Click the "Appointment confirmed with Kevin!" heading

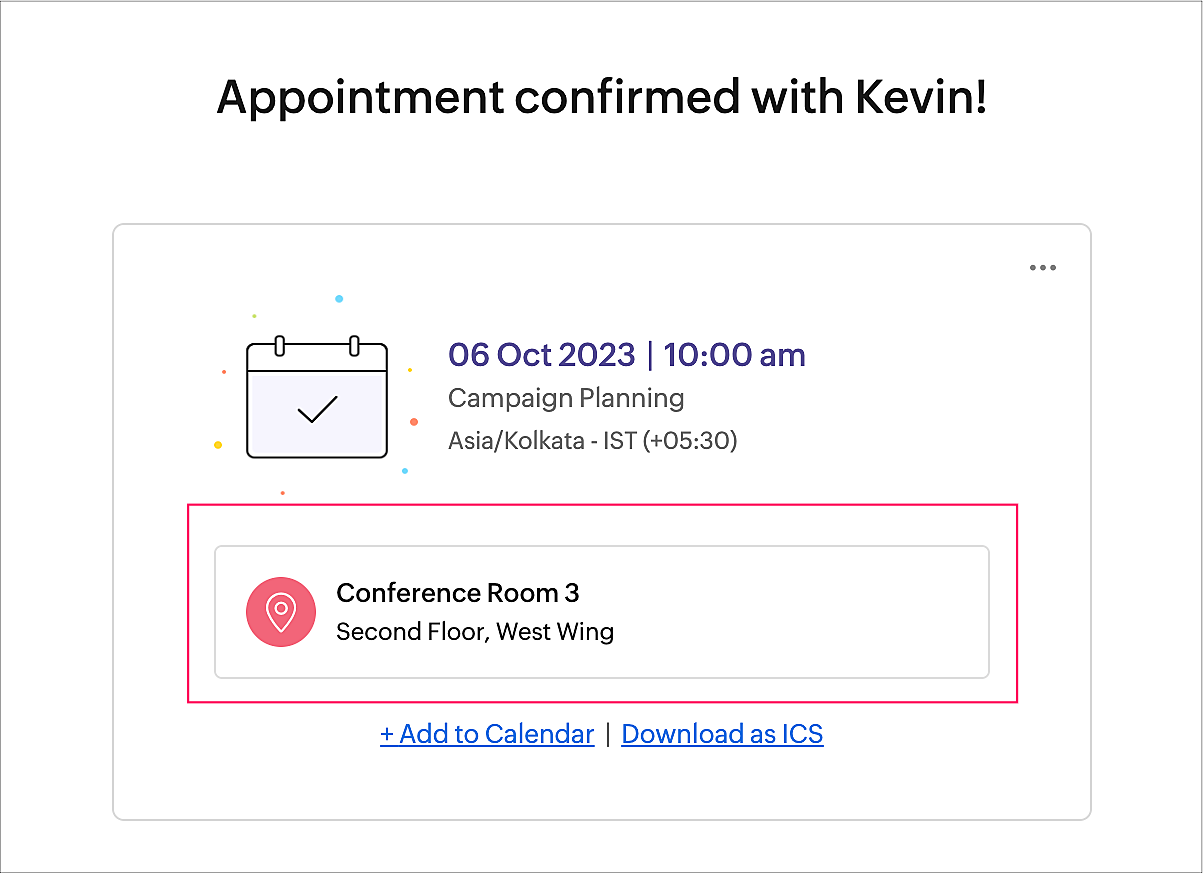tap(601, 97)
